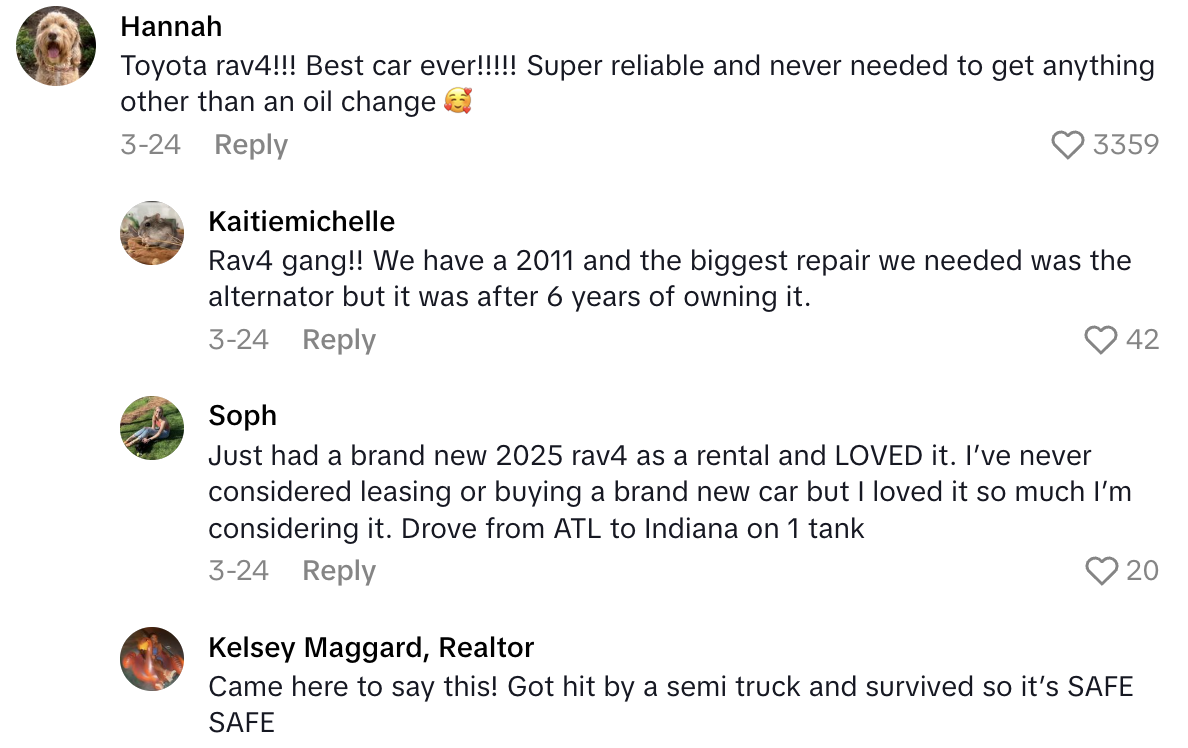Open Hannah's dog profile picture
The image size is (1188, 748).
pyautogui.click(x=57, y=46)
